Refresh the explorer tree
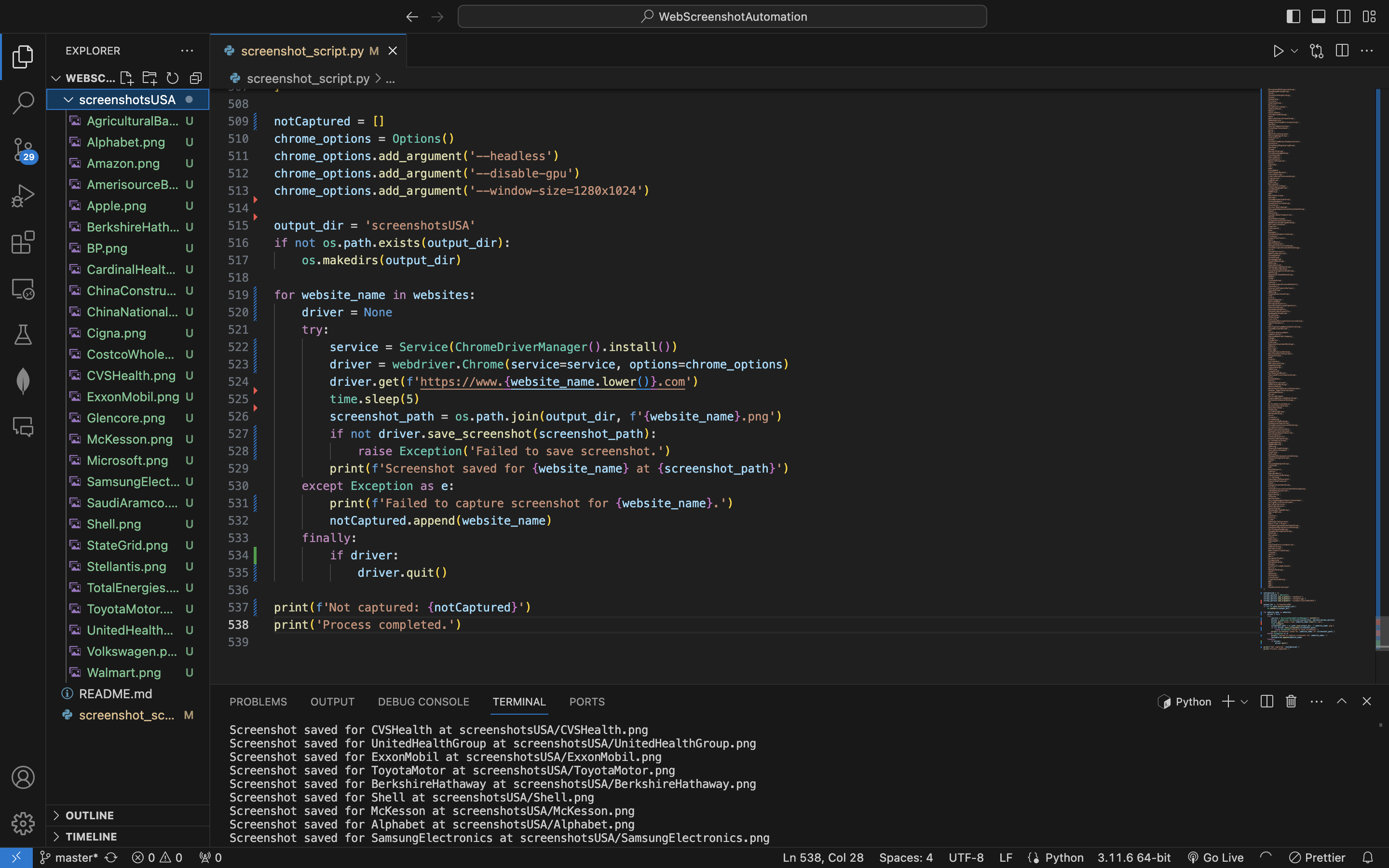The height and width of the screenshot is (868, 1389). [x=172, y=78]
